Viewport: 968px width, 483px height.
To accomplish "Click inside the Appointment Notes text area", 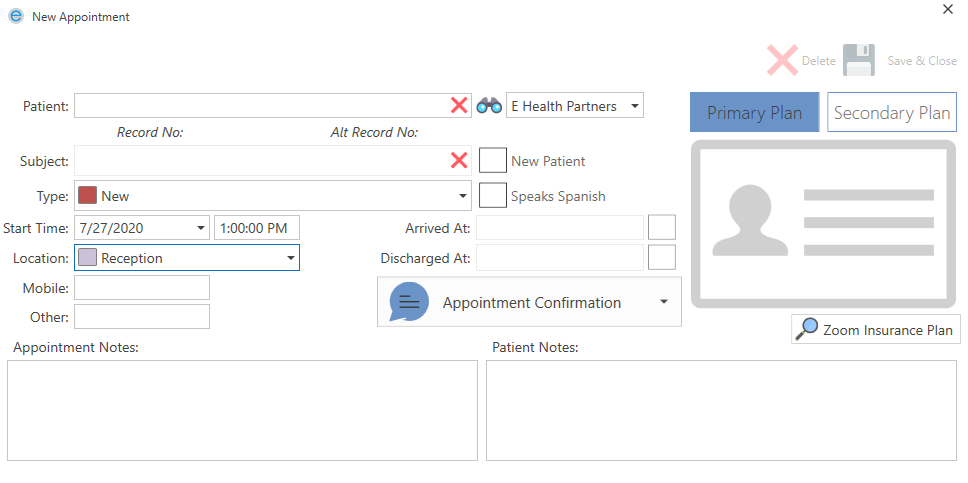I will [x=243, y=410].
